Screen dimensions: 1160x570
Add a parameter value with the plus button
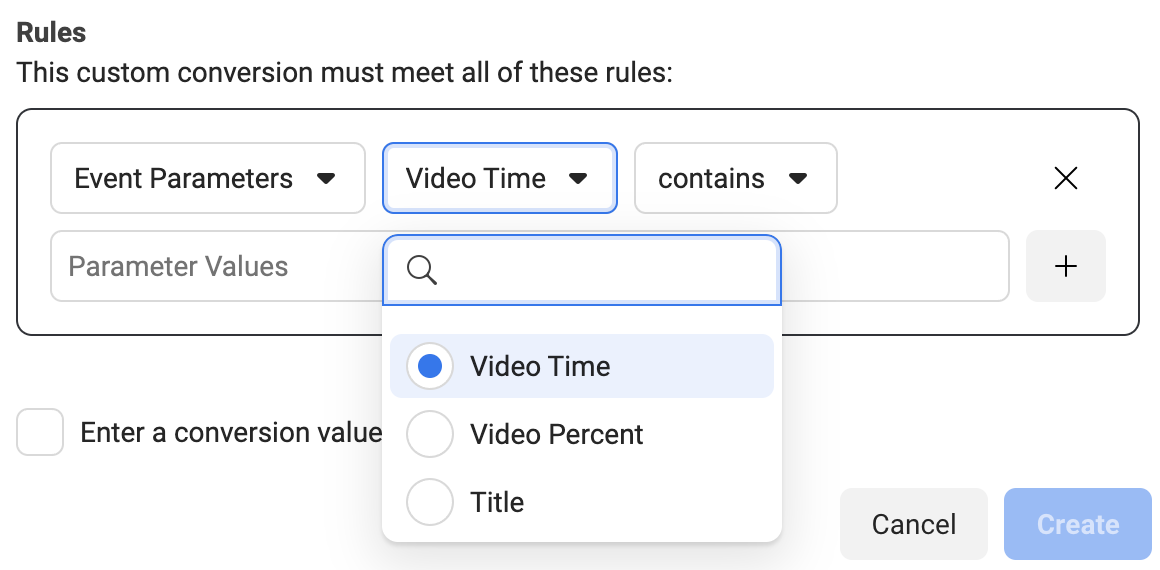point(1065,266)
